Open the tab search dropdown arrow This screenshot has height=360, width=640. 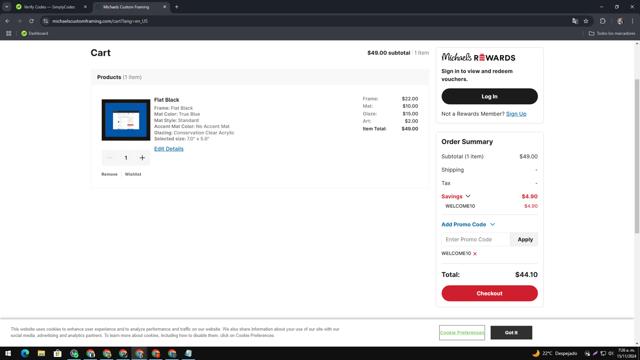[x=7, y=7]
